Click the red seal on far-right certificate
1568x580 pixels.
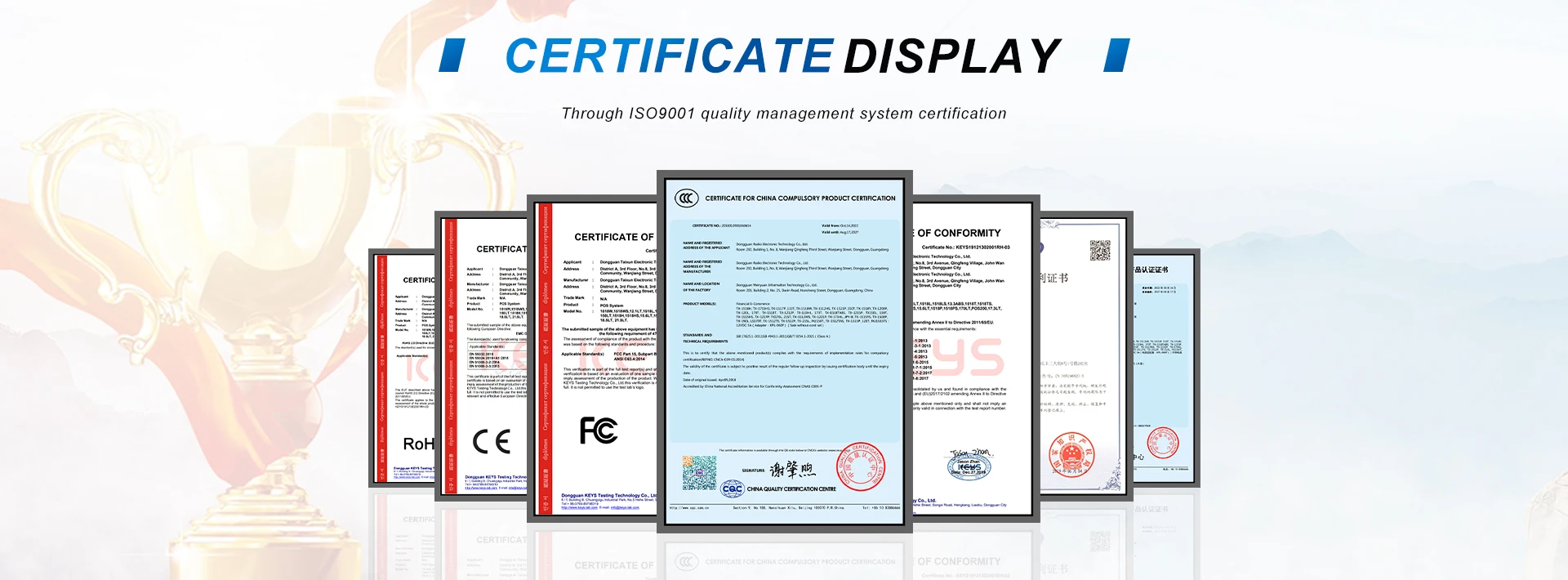coord(1162,443)
